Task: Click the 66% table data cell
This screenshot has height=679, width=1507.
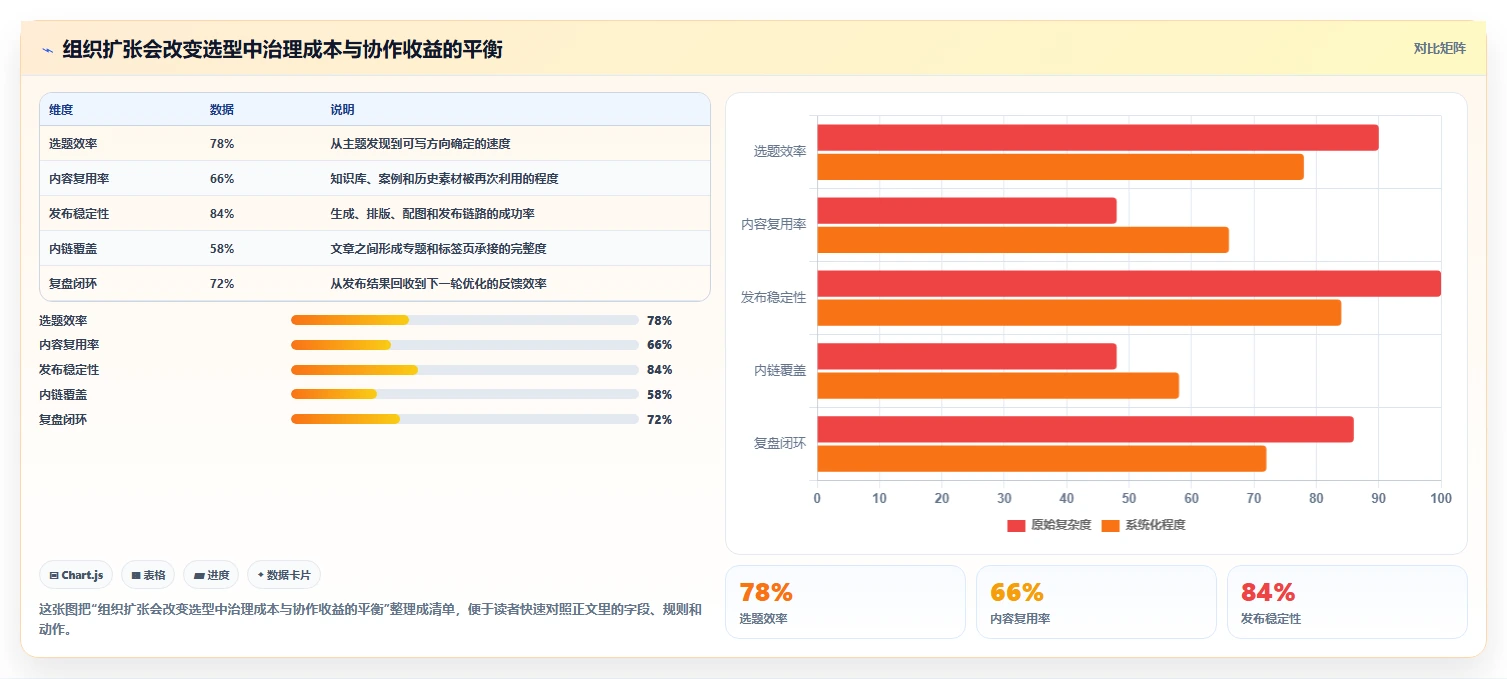Action: [222, 179]
